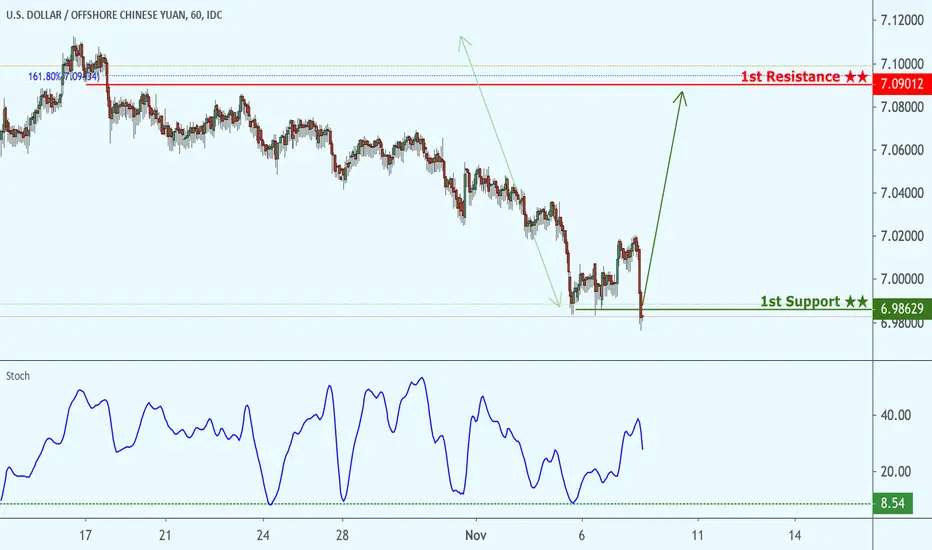The height and width of the screenshot is (550, 932).
Task: Click the green 6.98629 price tag
Action: pos(902,309)
